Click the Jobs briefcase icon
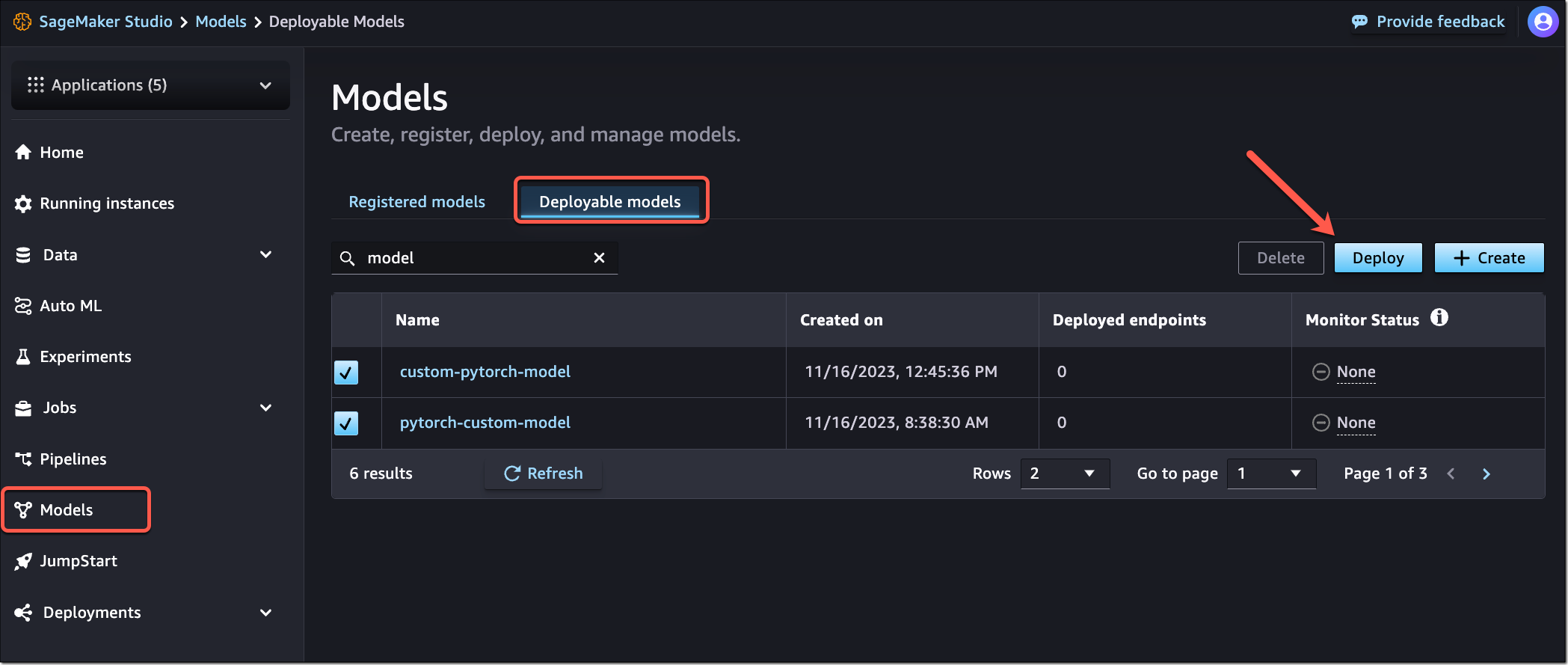The width and height of the screenshot is (1568, 665). pyautogui.click(x=23, y=408)
